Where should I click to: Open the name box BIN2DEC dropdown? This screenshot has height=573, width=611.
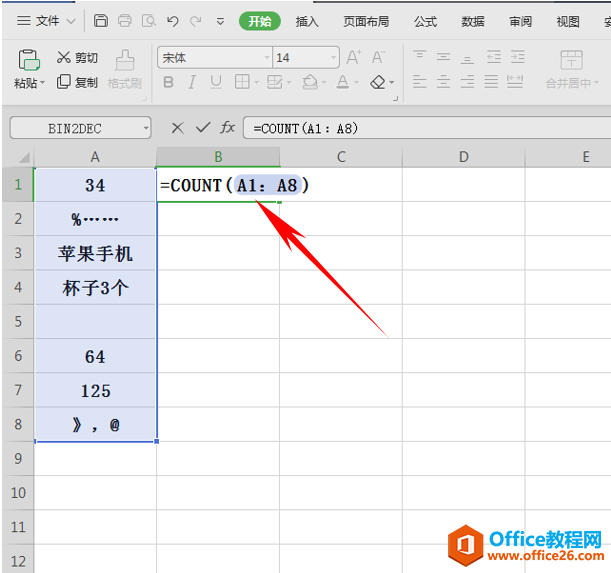click(x=146, y=128)
